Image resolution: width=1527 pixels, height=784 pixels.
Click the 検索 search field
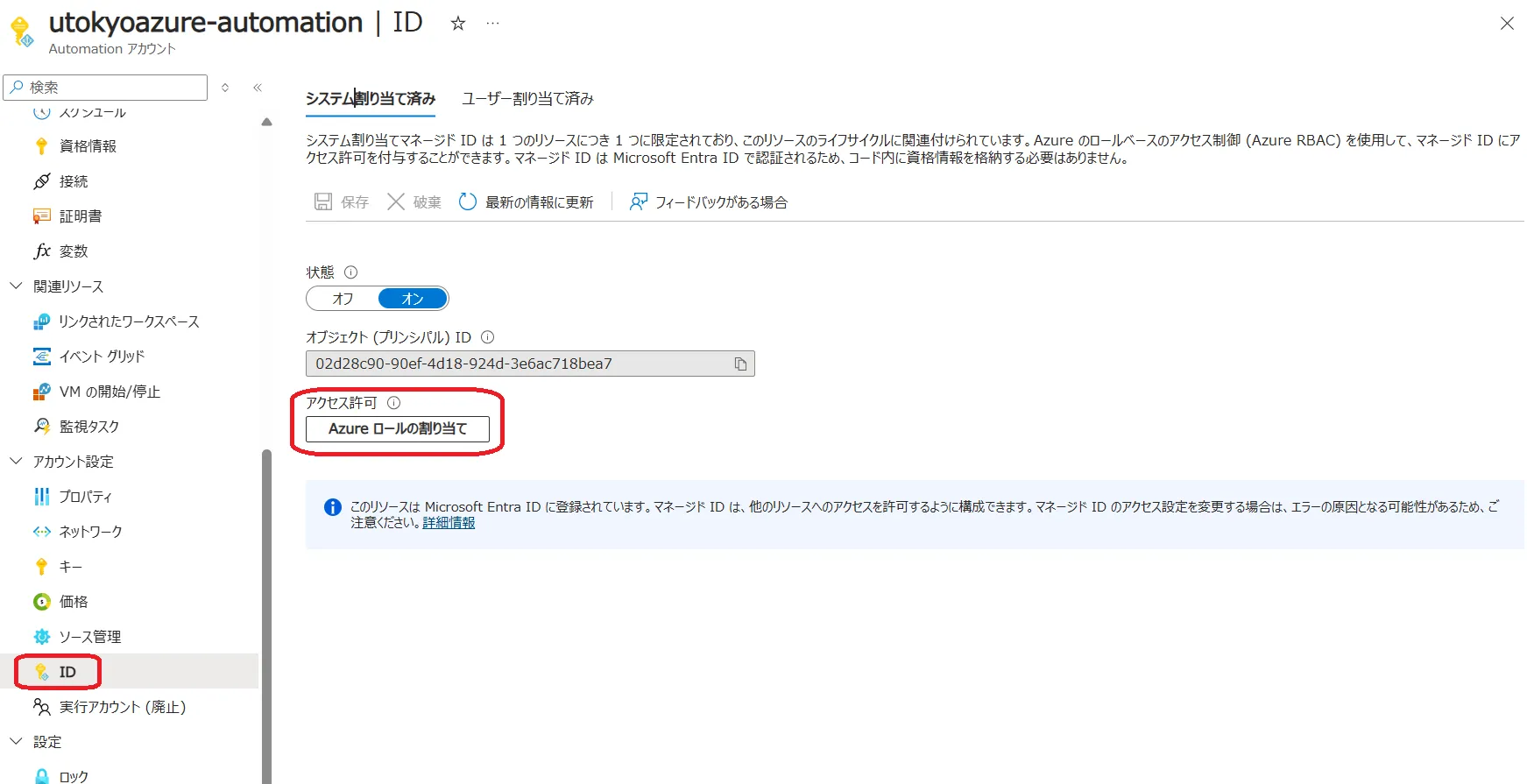click(x=114, y=88)
